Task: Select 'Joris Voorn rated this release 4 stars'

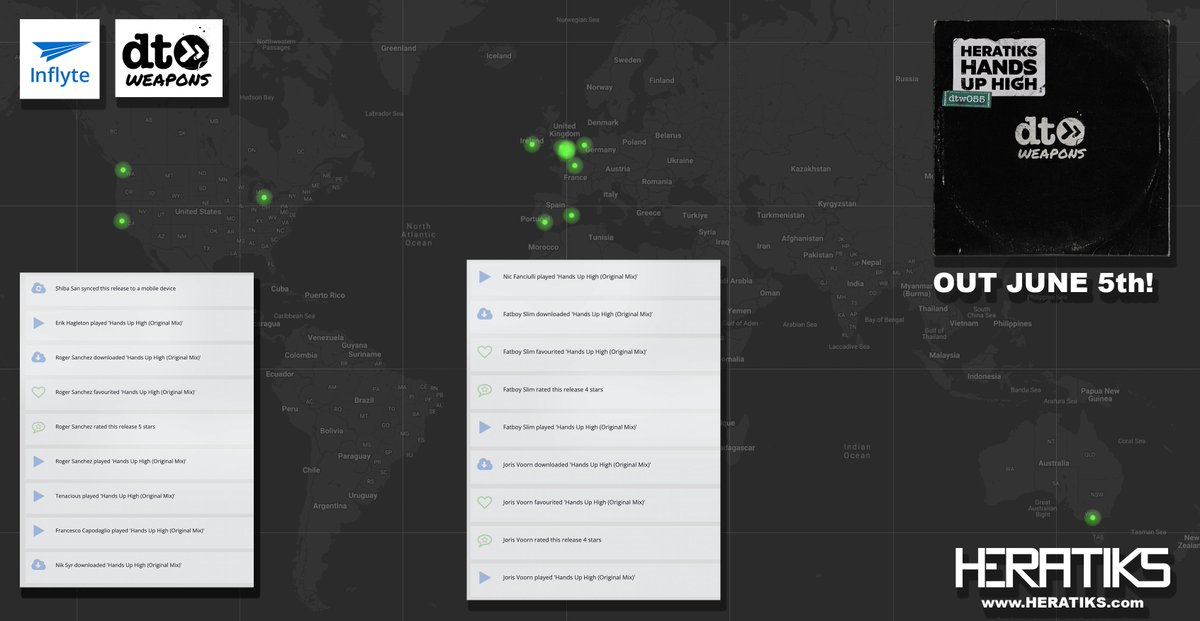Action: [552, 540]
